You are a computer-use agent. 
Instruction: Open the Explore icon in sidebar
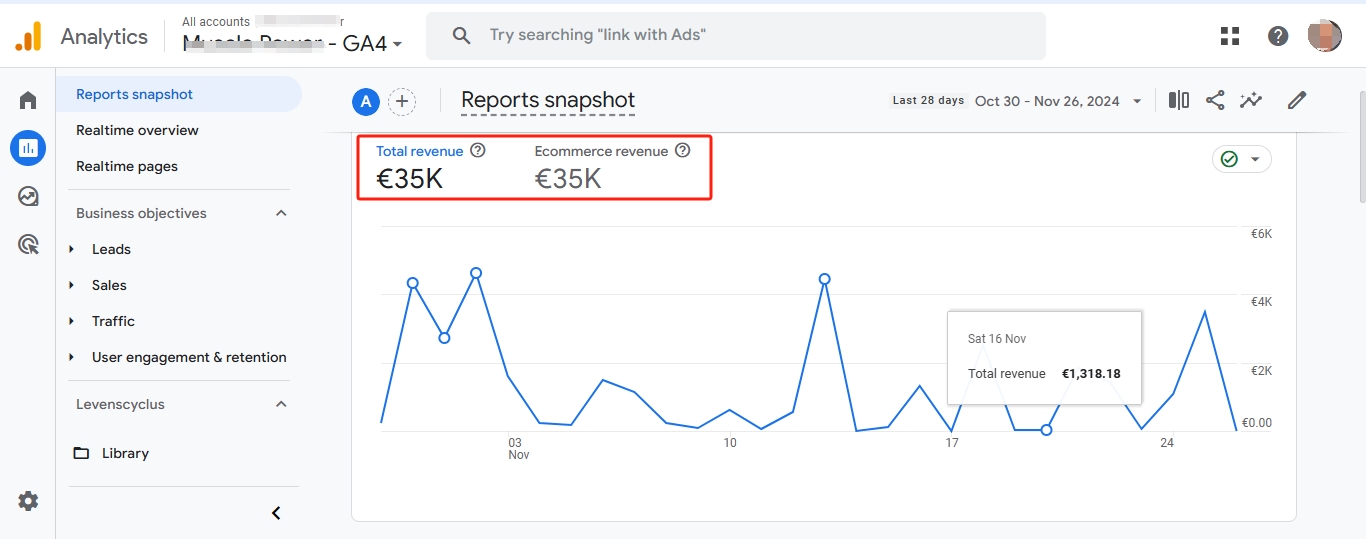click(28, 196)
